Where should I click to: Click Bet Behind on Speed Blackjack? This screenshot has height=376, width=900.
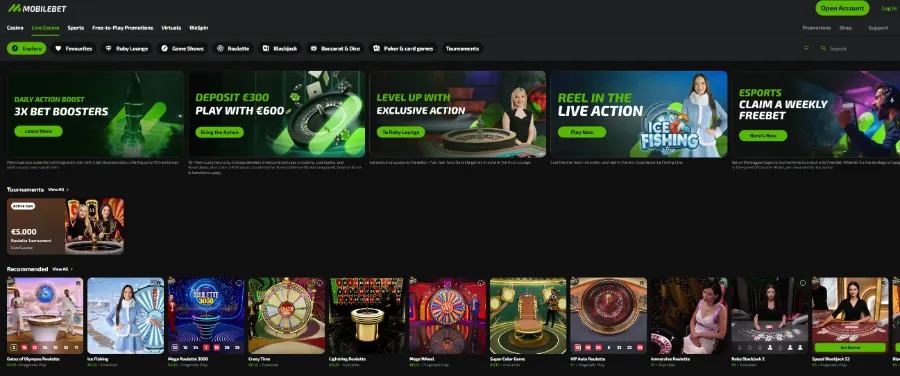pos(850,347)
